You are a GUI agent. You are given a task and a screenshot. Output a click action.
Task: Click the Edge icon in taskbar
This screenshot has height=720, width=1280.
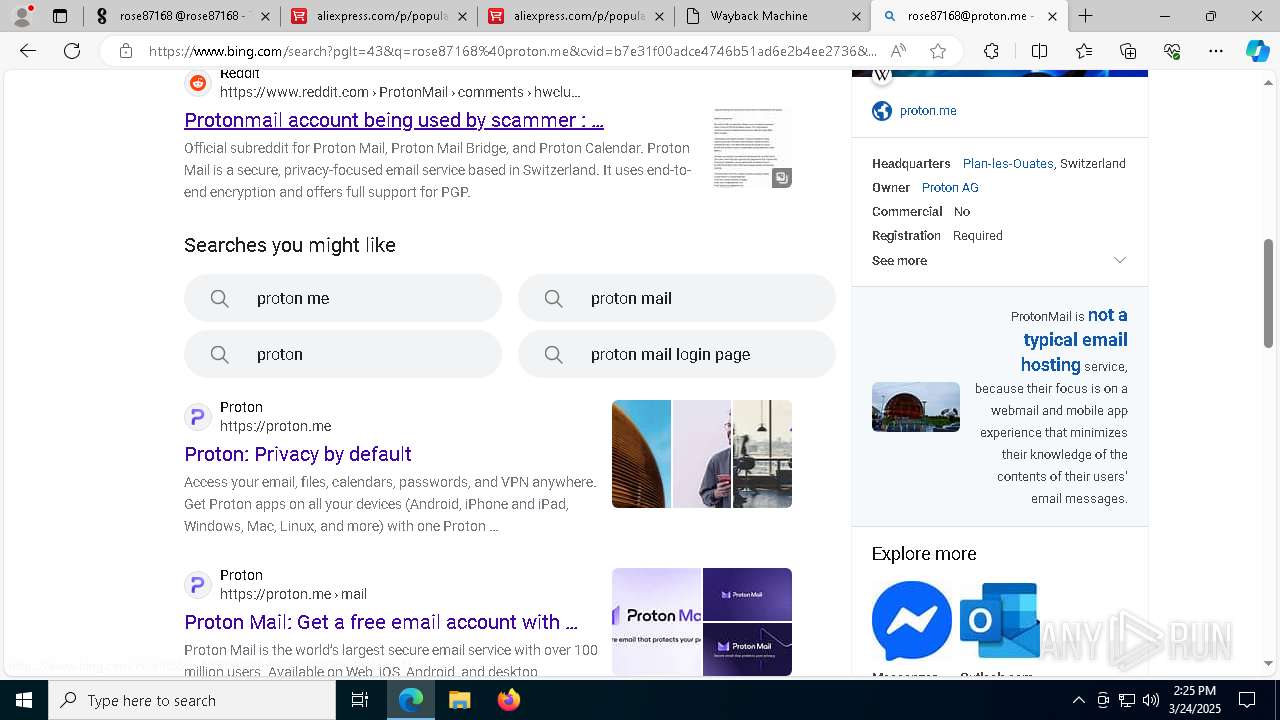411,700
